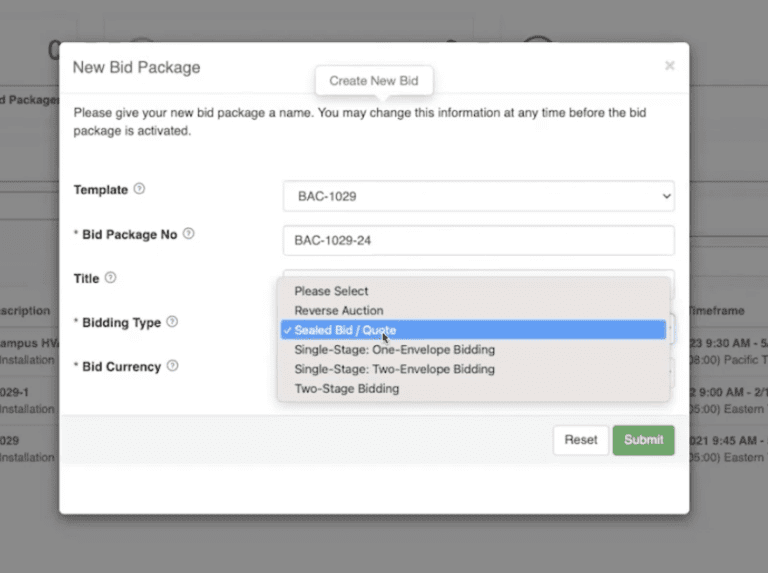768x573 pixels.
Task: Click the Create New Bid tooltip label
Action: click(x=374, y=81)
